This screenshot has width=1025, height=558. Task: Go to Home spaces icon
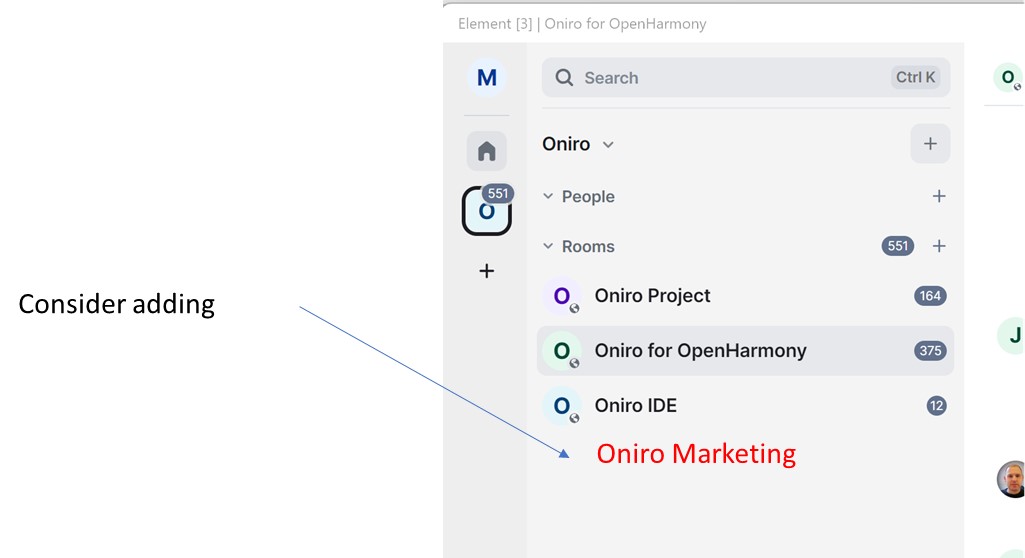(x=486, y=151)
